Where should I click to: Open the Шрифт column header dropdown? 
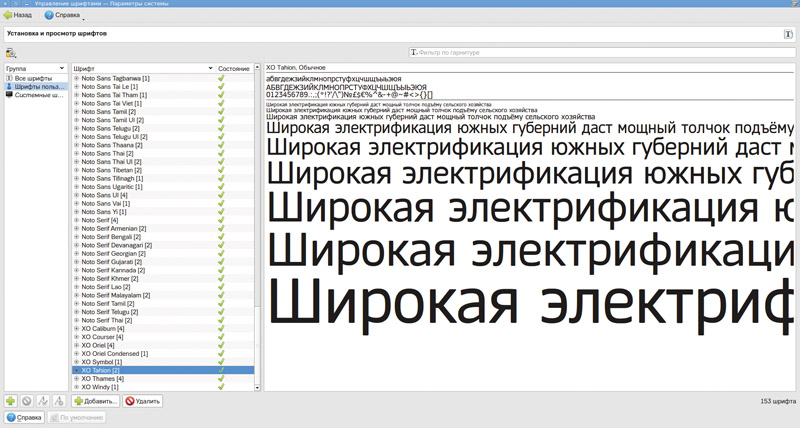(x=210, y=68)
